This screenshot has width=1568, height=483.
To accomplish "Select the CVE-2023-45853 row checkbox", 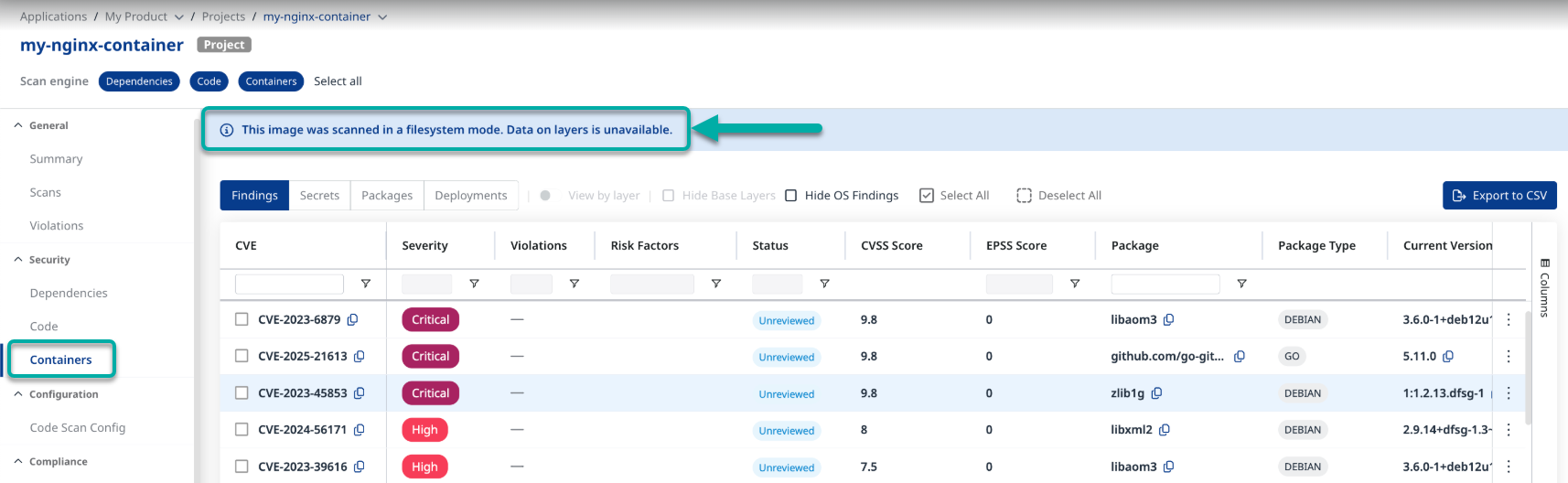I will [242, 393].
